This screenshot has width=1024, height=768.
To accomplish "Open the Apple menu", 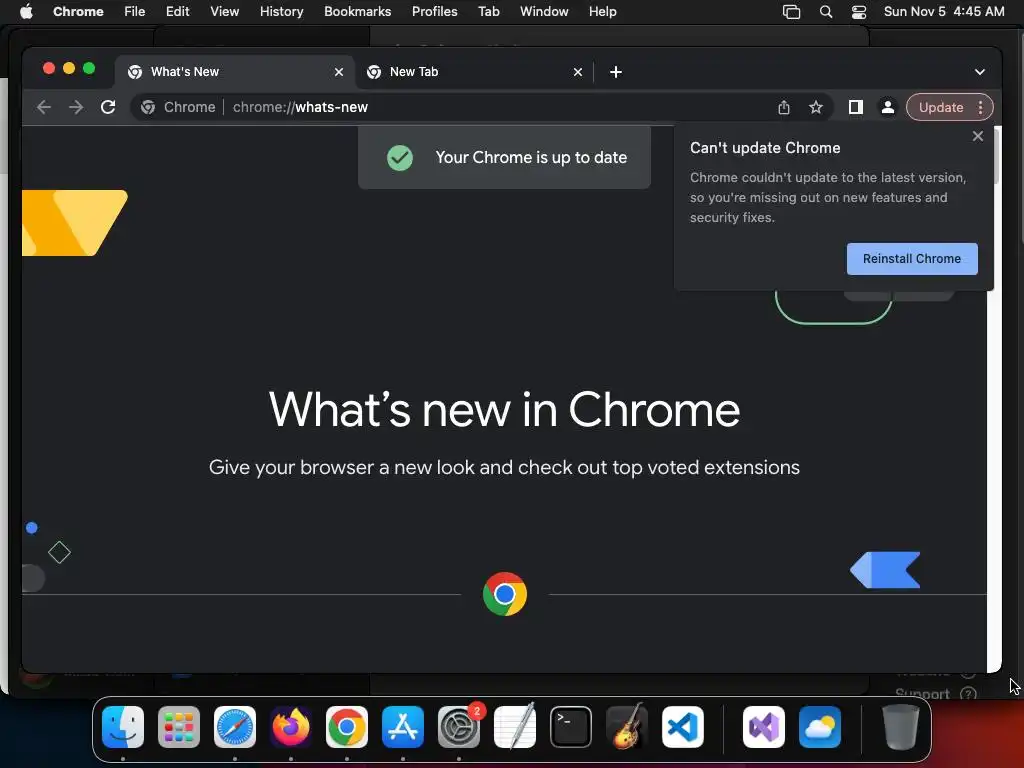I will pyautogui.click(x=26, y=12).
